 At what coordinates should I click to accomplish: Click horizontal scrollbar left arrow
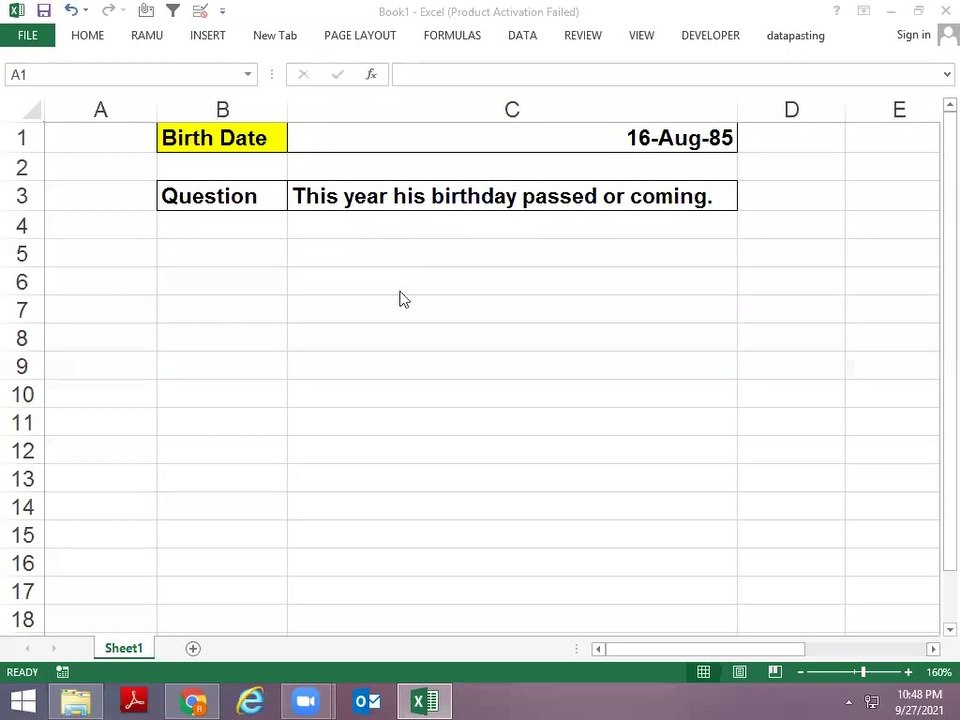(599, 648)
